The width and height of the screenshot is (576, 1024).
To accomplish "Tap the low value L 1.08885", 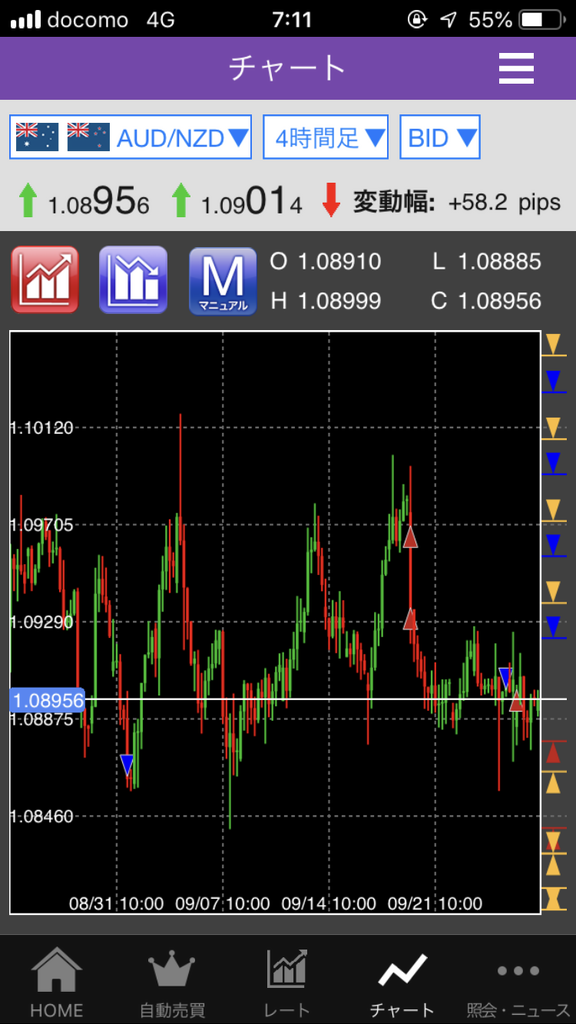I will tap(487, 262).
